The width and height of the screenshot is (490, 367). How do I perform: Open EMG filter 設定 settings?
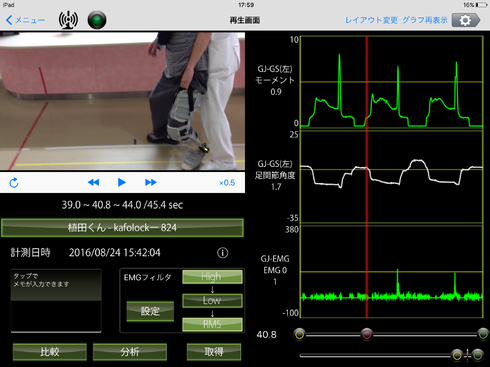click(x=150, y=311)
